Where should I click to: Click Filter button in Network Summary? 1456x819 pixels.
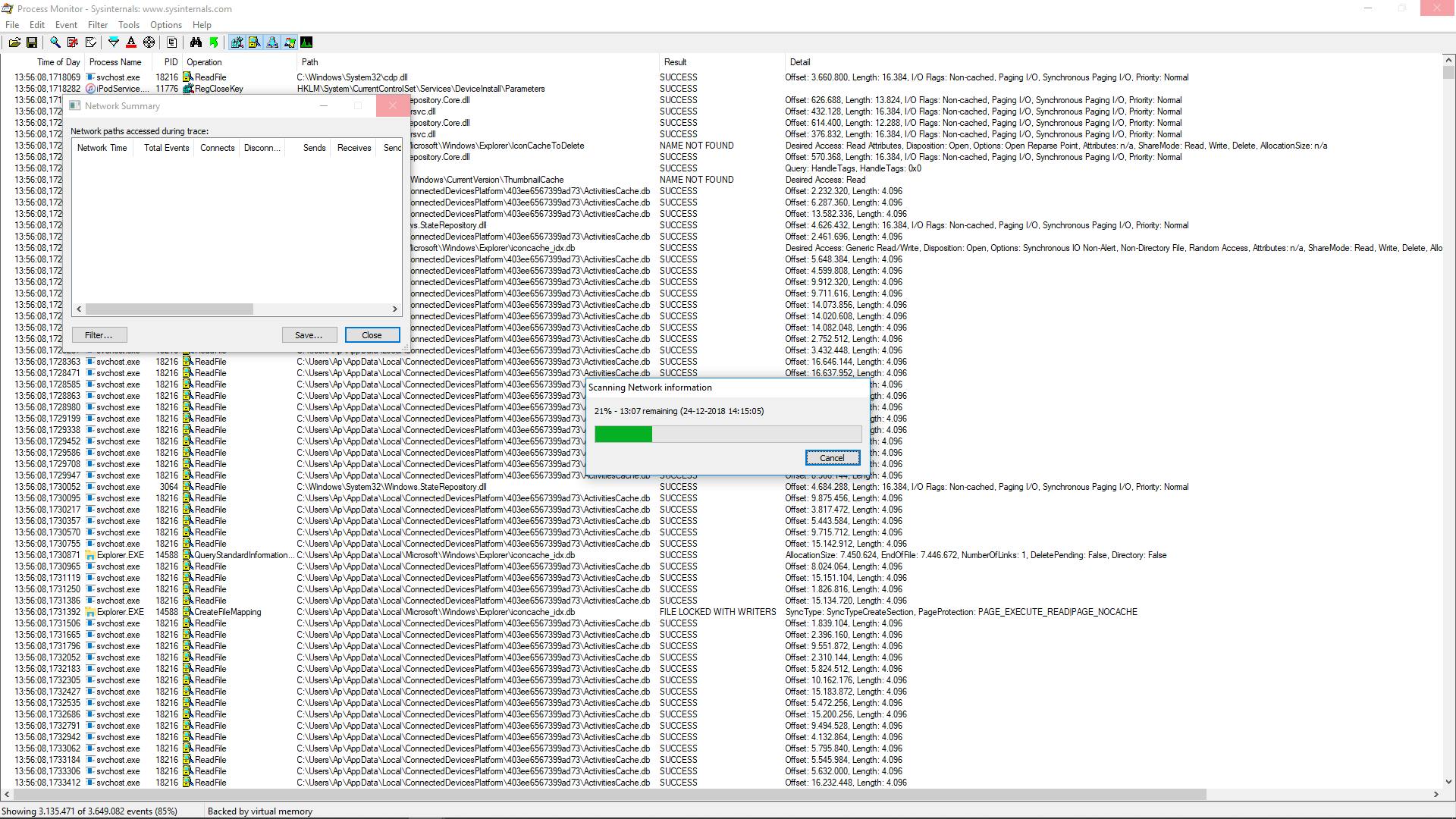point(99,335)
